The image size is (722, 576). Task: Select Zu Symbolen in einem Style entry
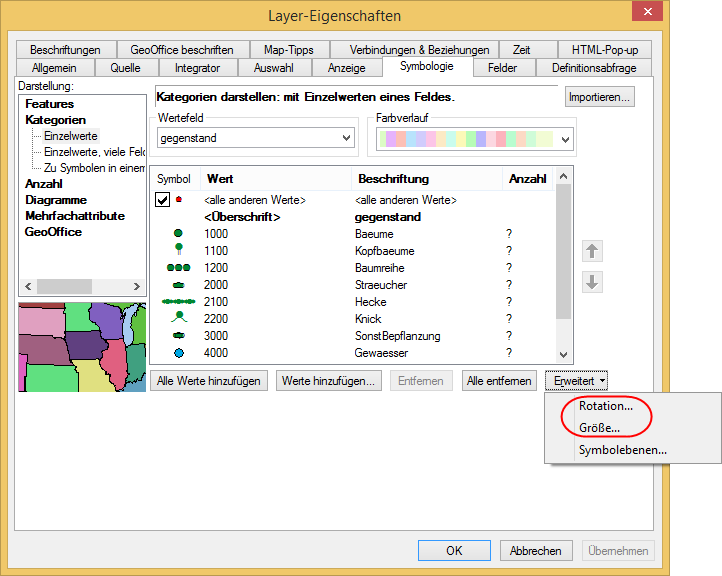point(94,168)
